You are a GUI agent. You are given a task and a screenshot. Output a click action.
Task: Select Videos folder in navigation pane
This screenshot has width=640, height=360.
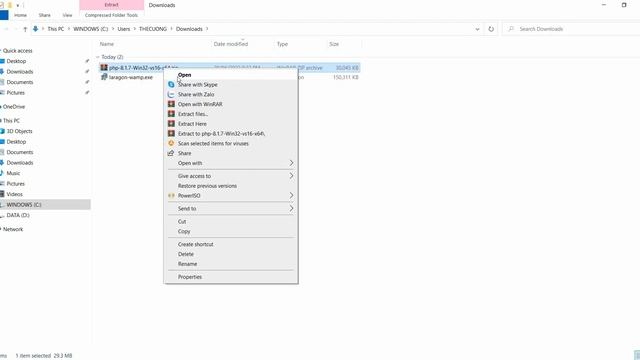[x=14, y=194]
